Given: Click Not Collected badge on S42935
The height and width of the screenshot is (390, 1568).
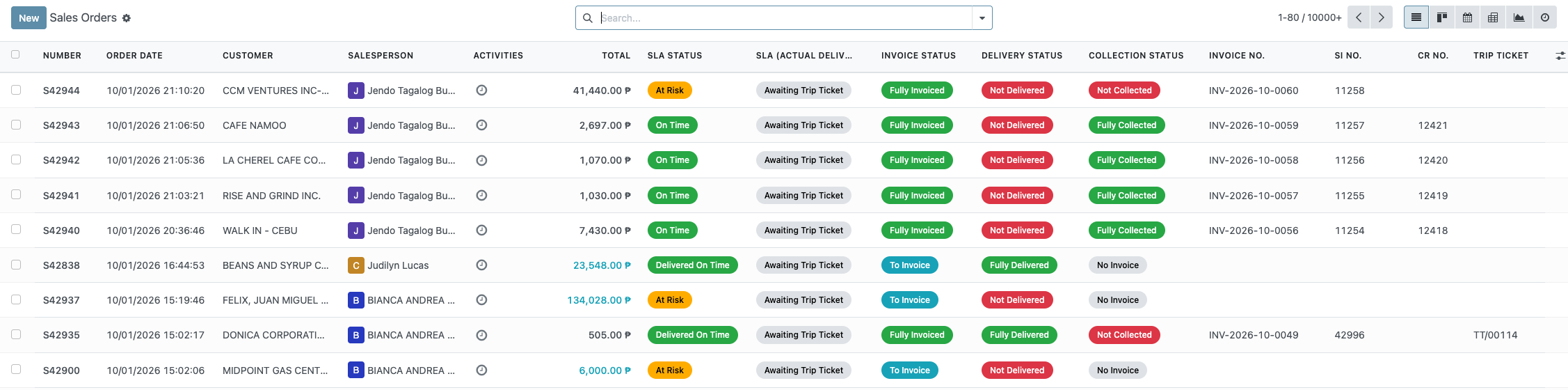Looking at the screenshot, I should [x=1124, y=335].
